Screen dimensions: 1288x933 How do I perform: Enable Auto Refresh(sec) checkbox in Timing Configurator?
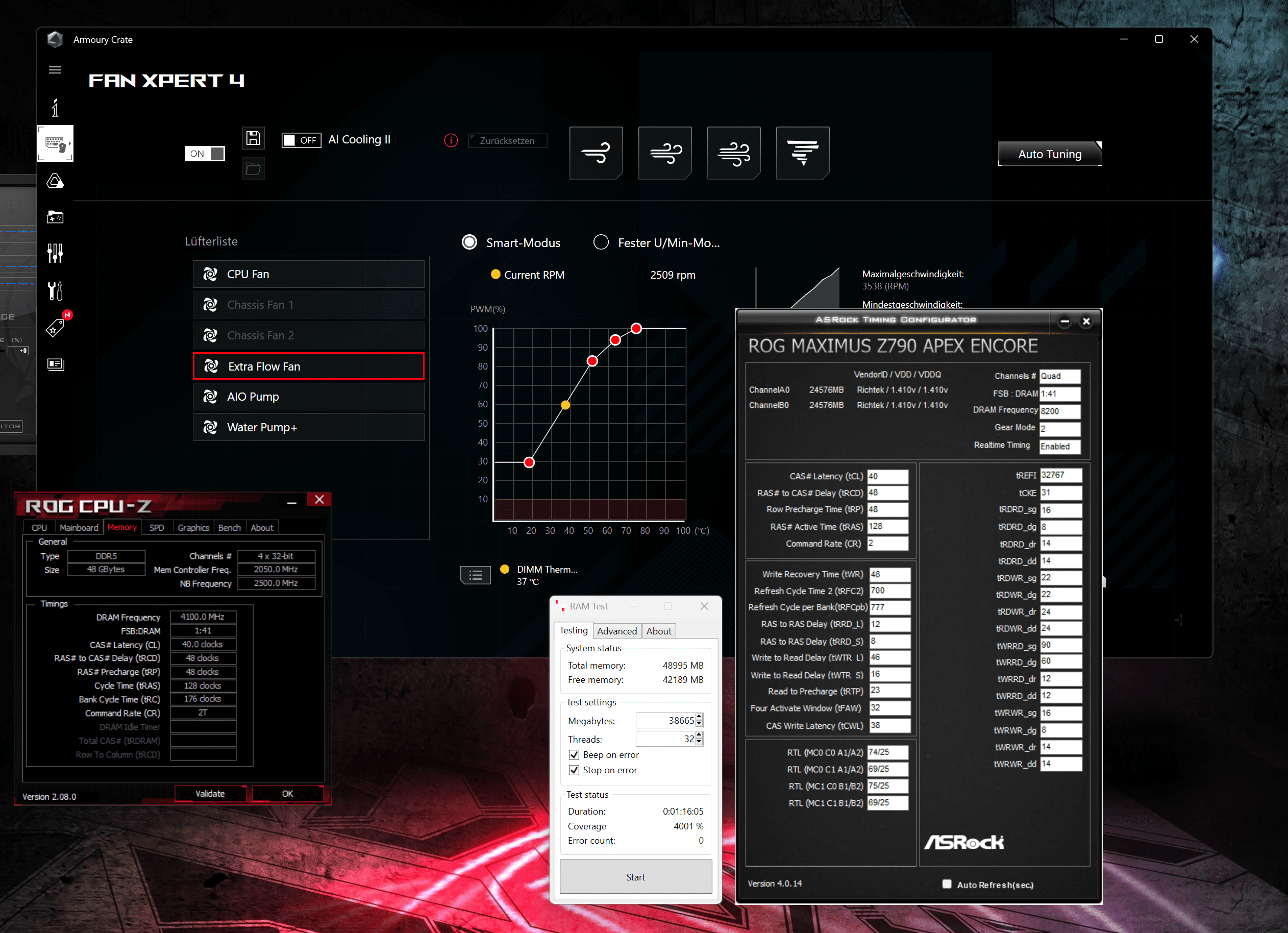click(947, 884)
